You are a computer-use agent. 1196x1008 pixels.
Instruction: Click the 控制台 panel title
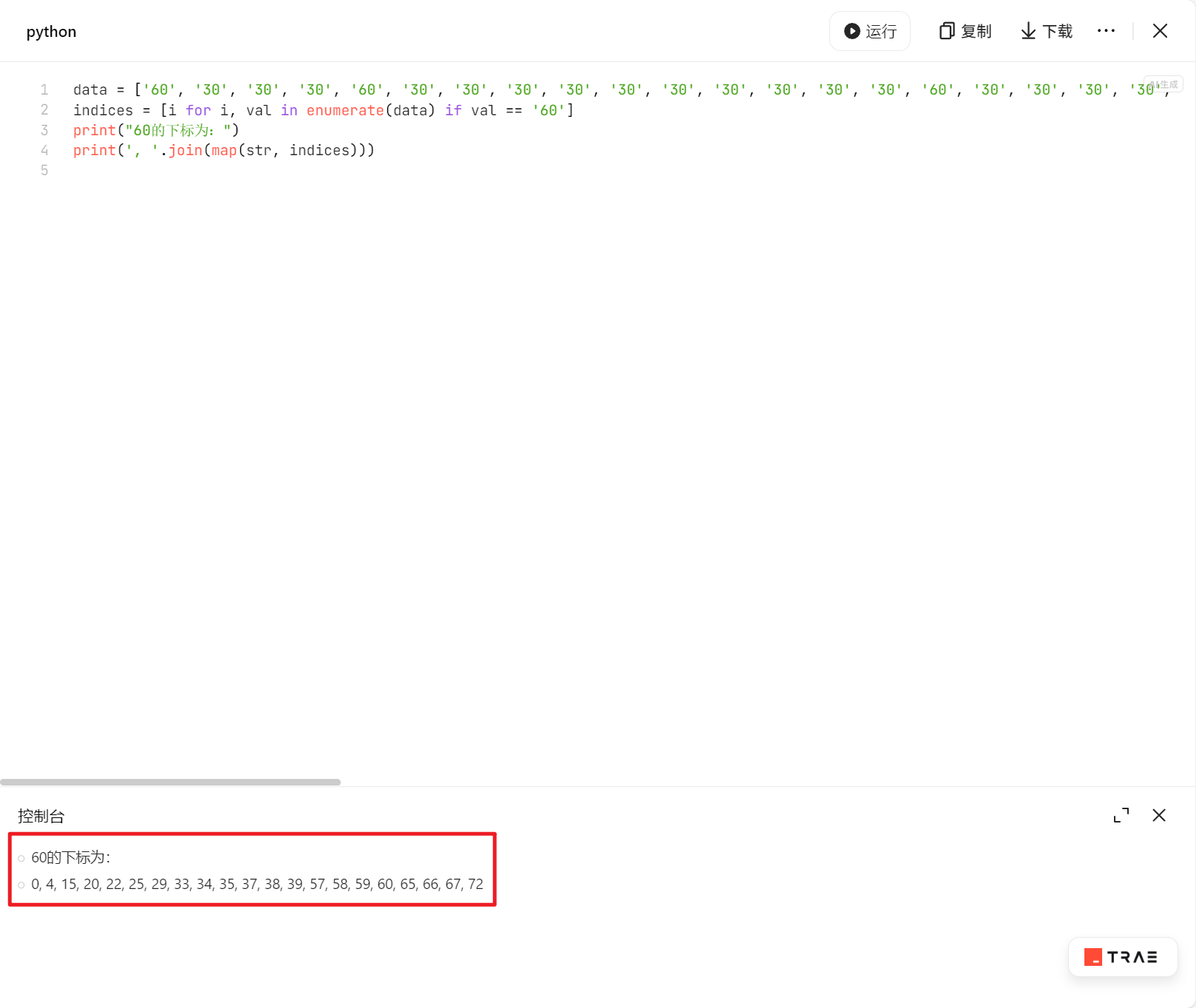pos(41,816)
